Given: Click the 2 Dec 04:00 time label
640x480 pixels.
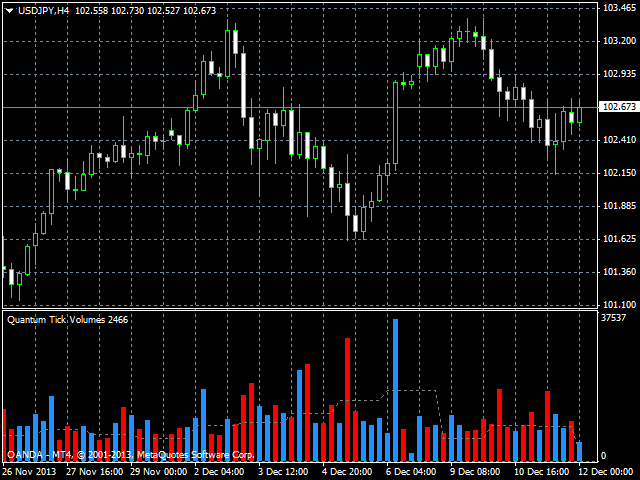Looking at the screenshot, I should click(219, 472).
